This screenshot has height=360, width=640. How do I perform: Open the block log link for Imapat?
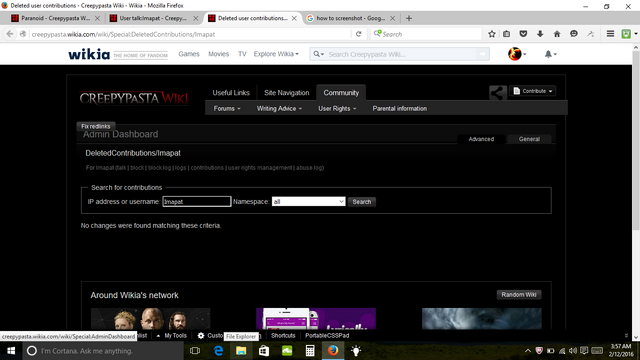coord(159,168)
